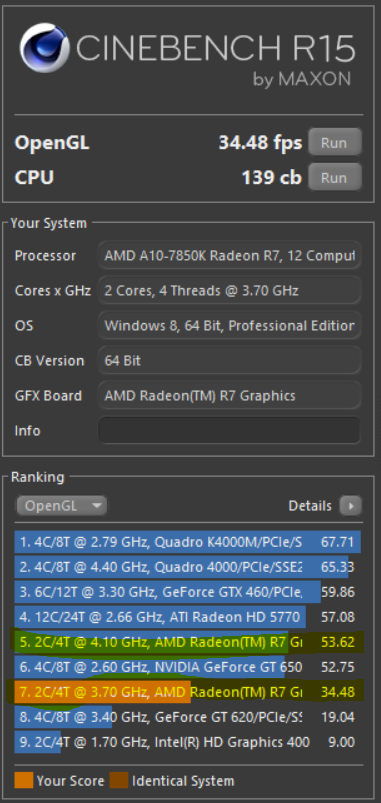Select the ATI Radeon HD 5770 entry
Image resolution: width=381 pixels, height=803 pixels.
pyautogui.click(x=187, y=617)
